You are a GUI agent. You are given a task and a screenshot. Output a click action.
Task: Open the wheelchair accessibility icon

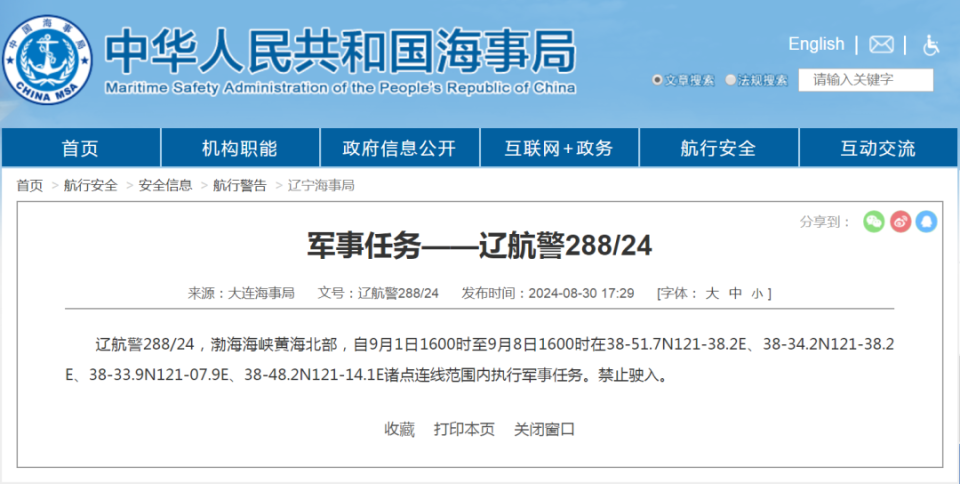click(x=931, y=45)
